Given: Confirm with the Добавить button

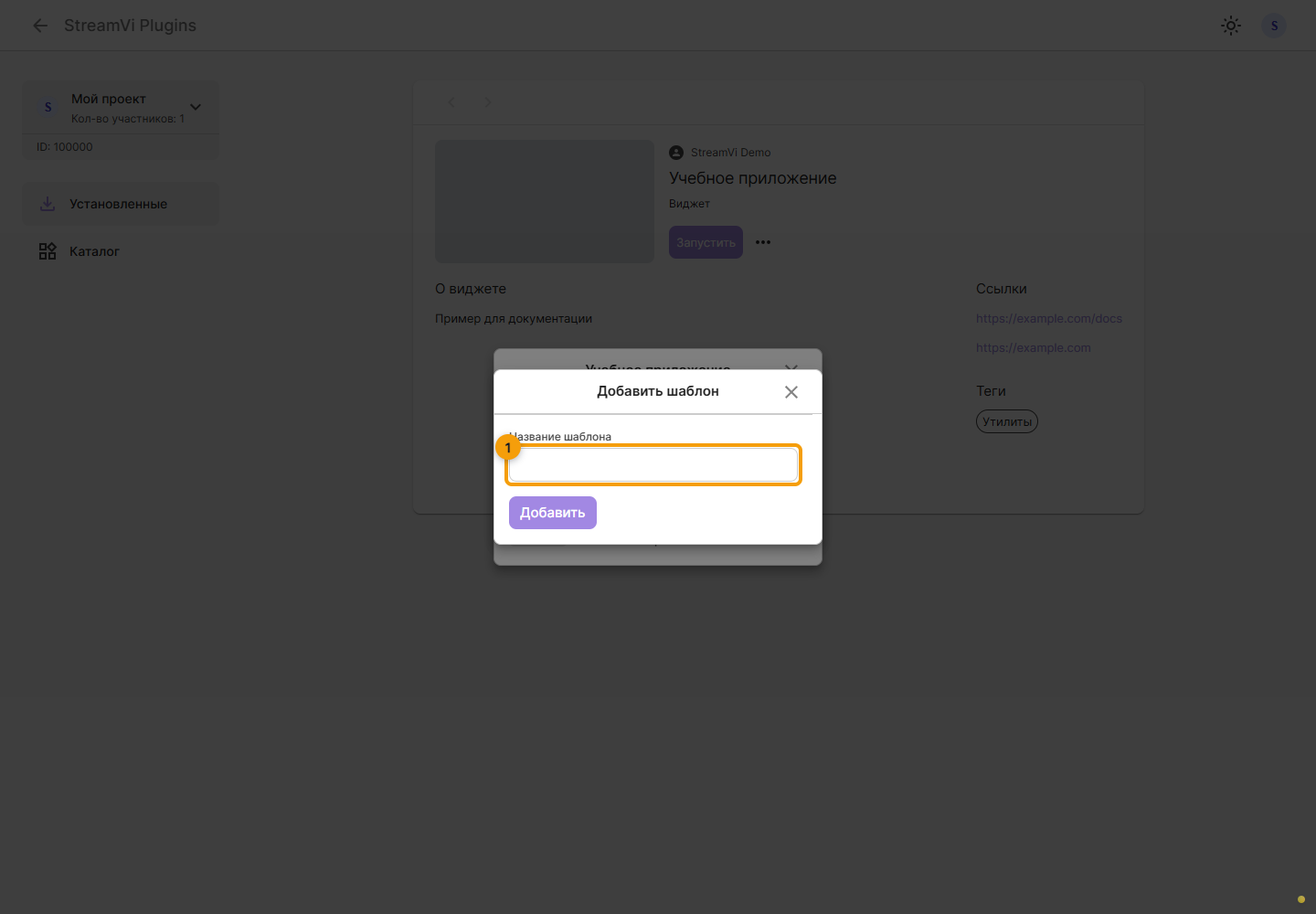Looking at the screenshot, I should pos(553,513).
